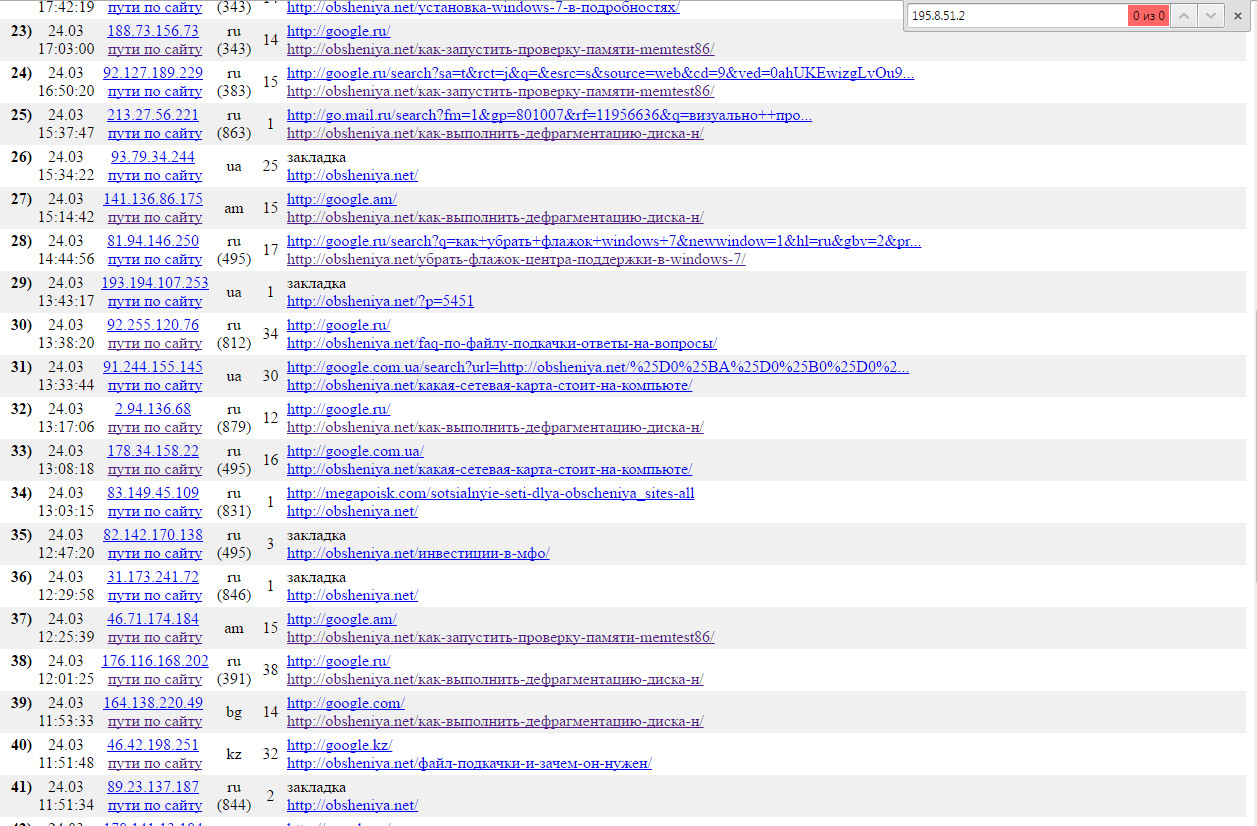1257x826 pixels.
Task: Open 'пути по сайту' for row 38
Action: coord(155,679)
